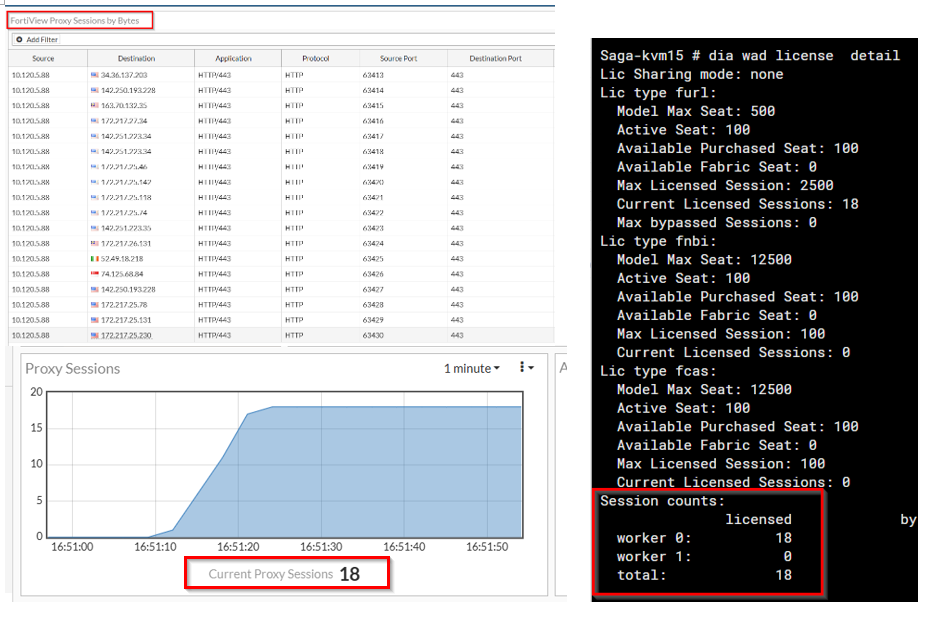Click 'total:' line in terminal

(704, 576)
